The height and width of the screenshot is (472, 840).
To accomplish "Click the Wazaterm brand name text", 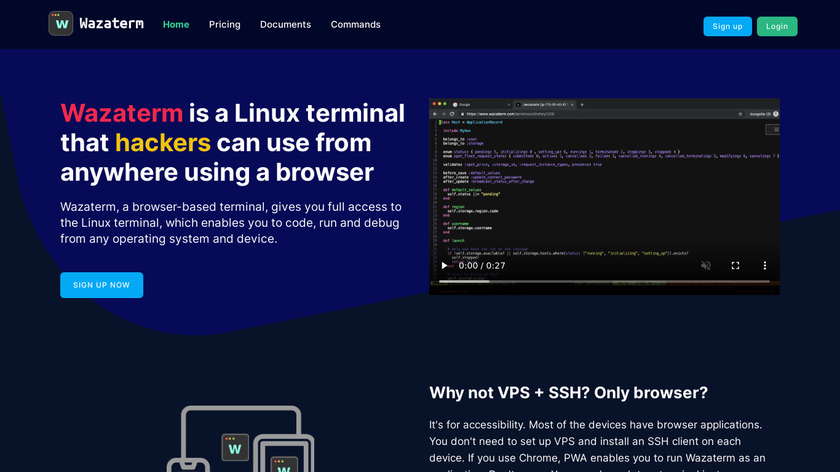I will [111, 24].
